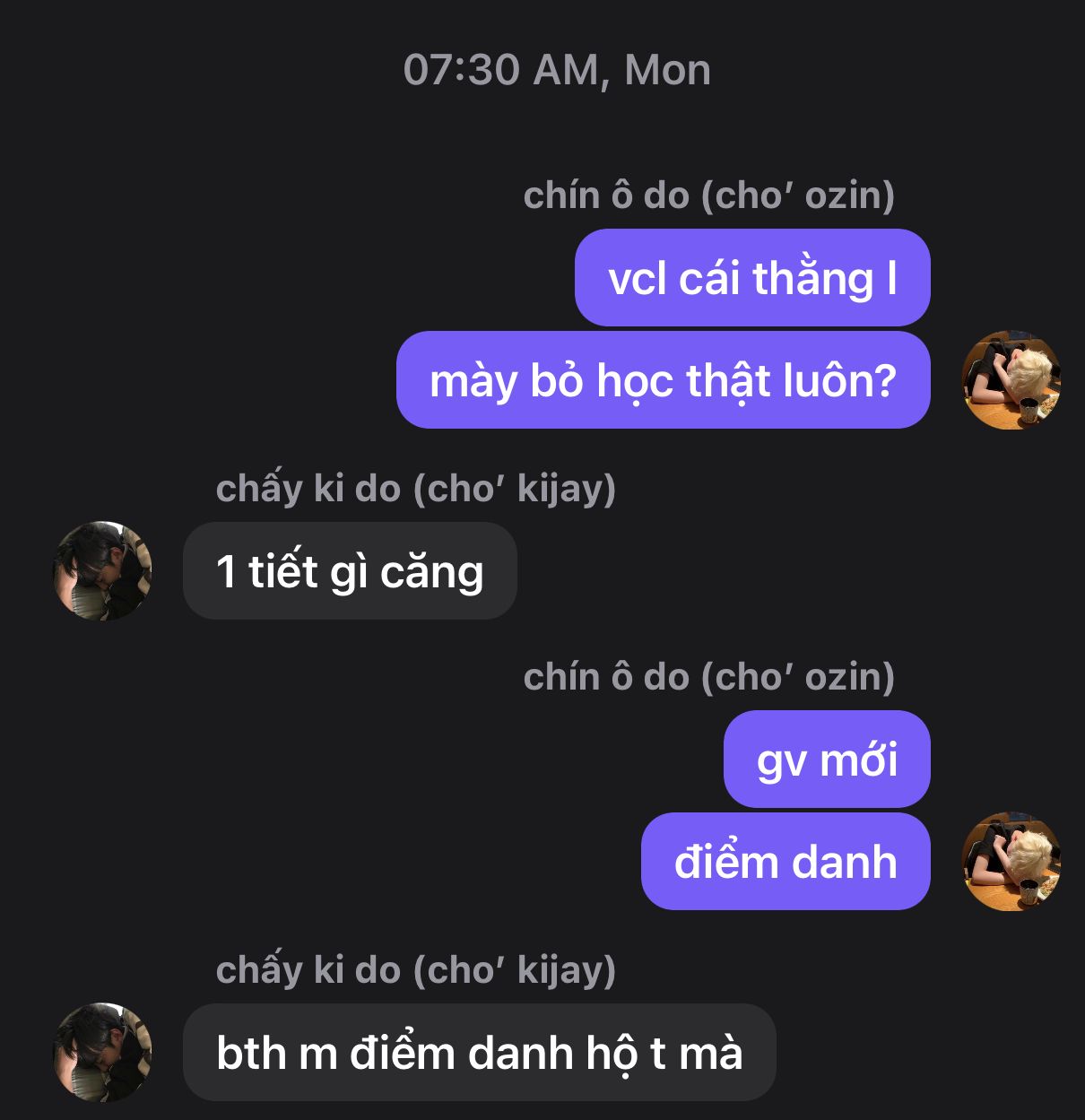Click nickname "(cho′ kijay)" above the last message
The image size is (1085, 1120).
click(x=514, y=970)
